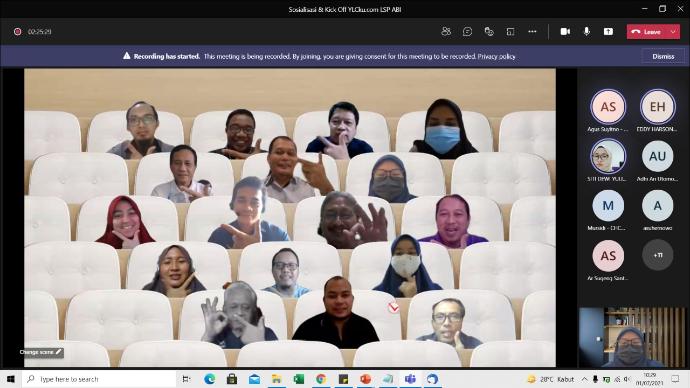The image size is (690, 388).
Task: Open Microsoft Edge from the taskbar
Action: [209, 379]
